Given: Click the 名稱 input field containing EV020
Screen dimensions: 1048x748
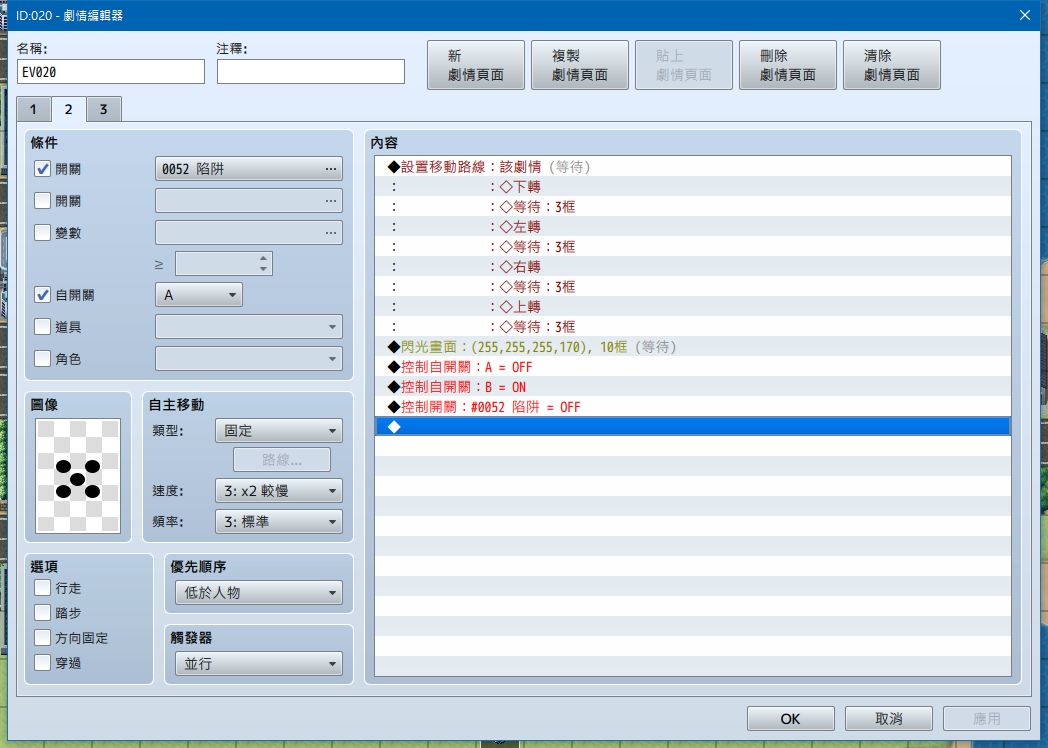Looking at the screenshot, I should tap(111, 72).
